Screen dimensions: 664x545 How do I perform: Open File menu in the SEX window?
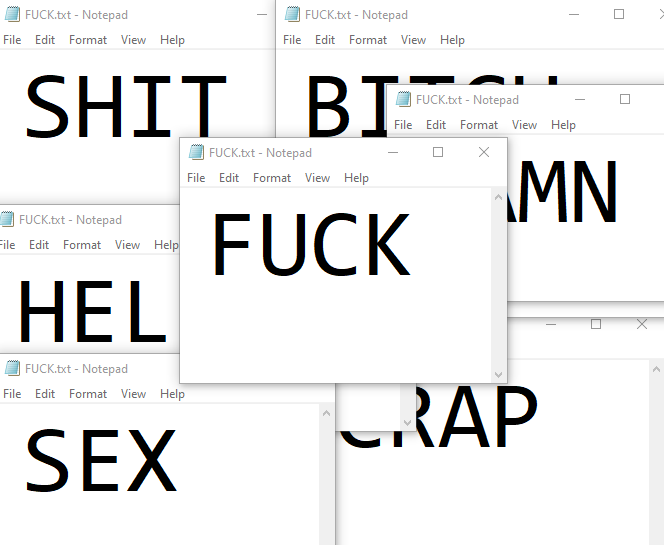12,394
